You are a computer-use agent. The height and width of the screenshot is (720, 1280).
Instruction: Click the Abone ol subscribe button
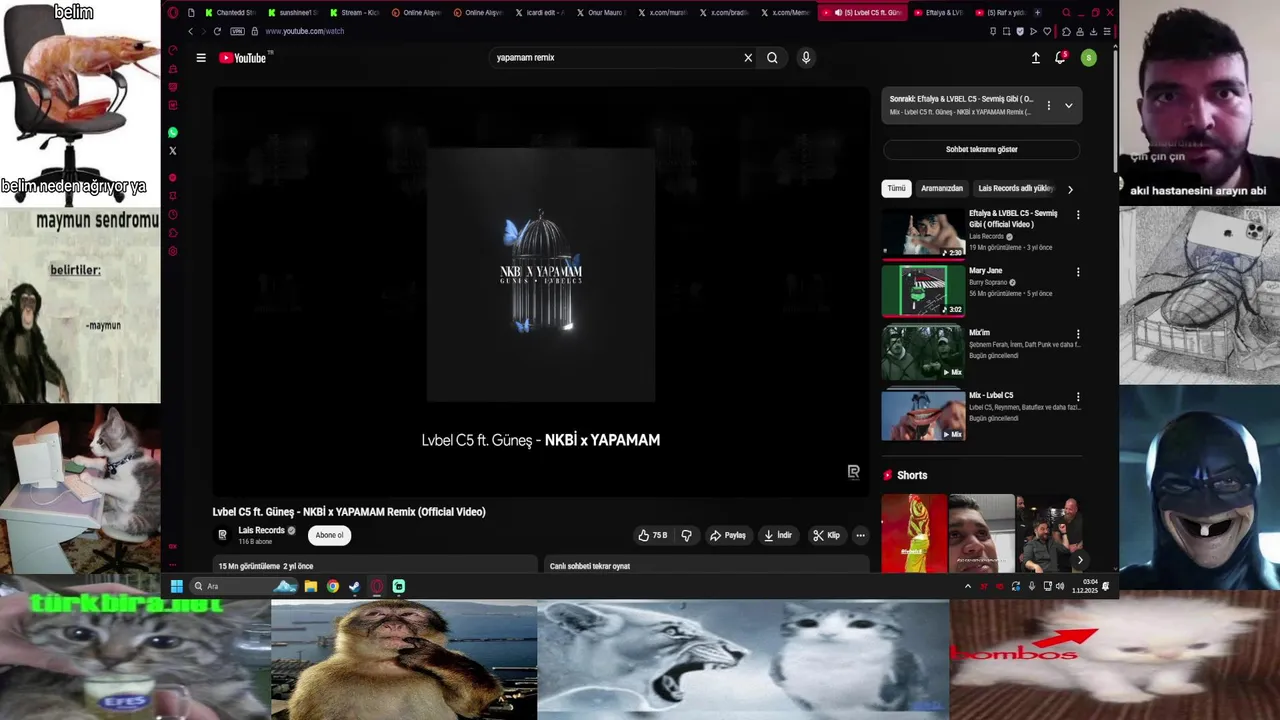(329, 535)
